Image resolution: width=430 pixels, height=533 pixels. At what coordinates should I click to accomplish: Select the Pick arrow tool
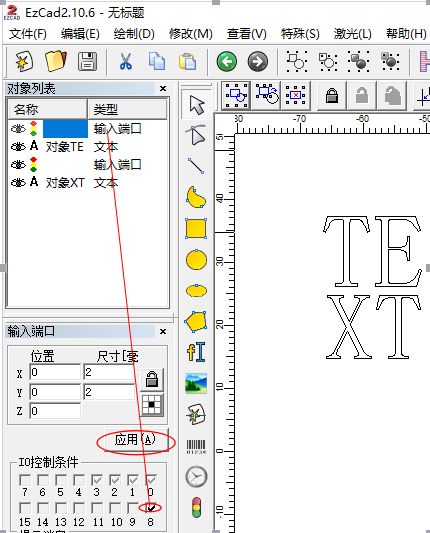[x=196, y=105]
